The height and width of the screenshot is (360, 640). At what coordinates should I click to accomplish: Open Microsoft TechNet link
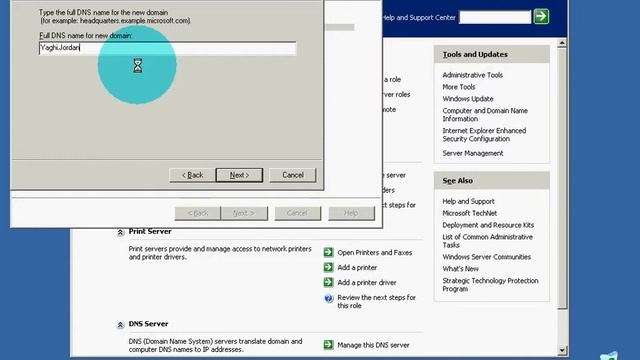[469, 213]
